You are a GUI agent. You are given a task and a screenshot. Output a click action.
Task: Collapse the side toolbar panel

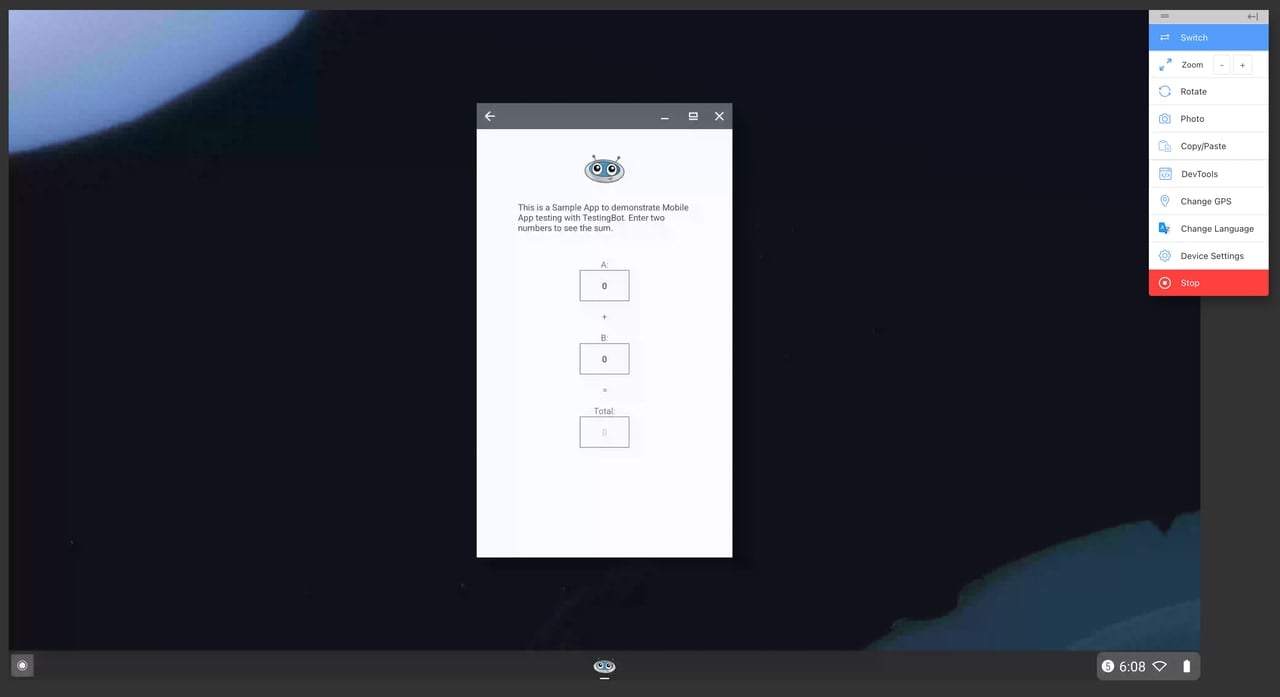1252,16
